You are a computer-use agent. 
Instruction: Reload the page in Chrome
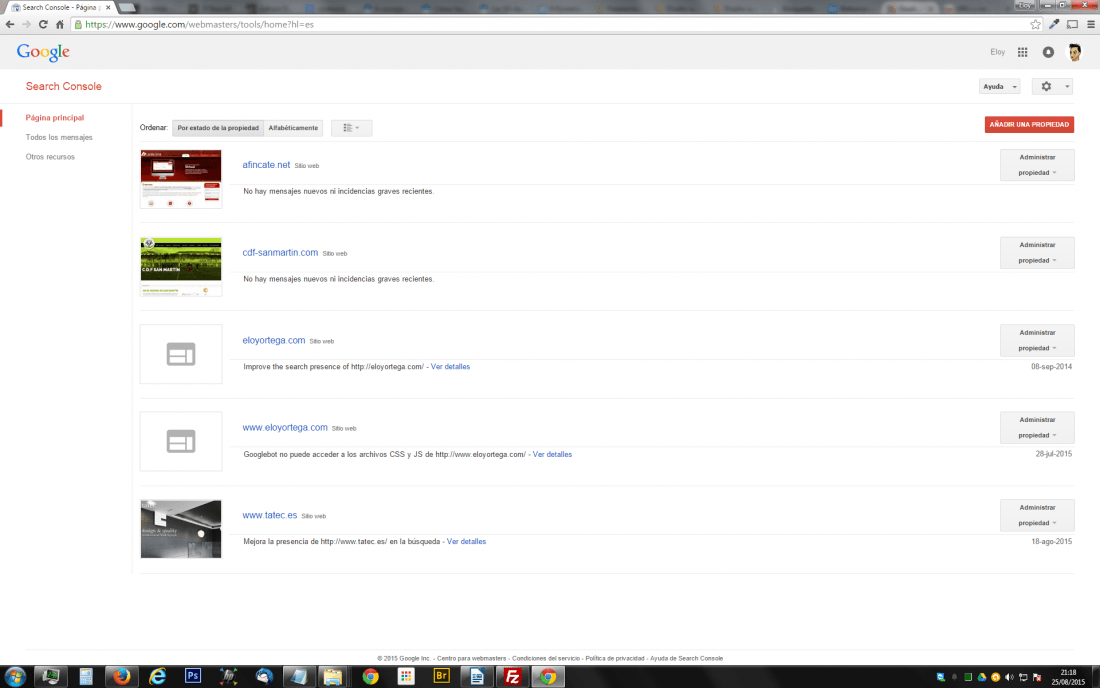tap(43, 24)
